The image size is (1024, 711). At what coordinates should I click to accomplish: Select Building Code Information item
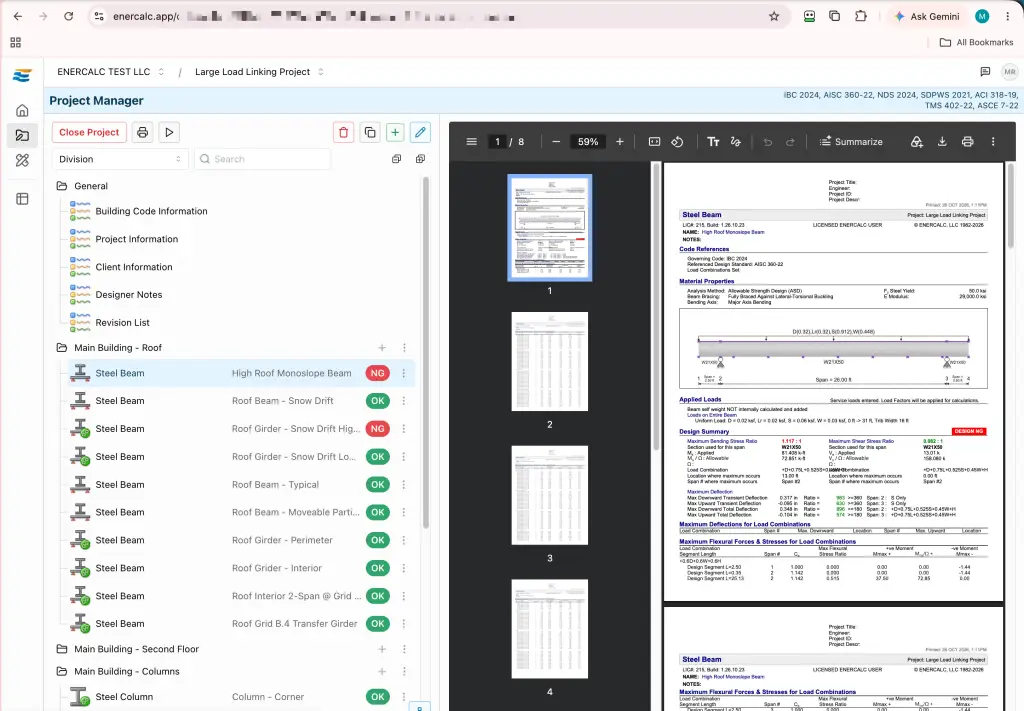(x=152, y=212)
